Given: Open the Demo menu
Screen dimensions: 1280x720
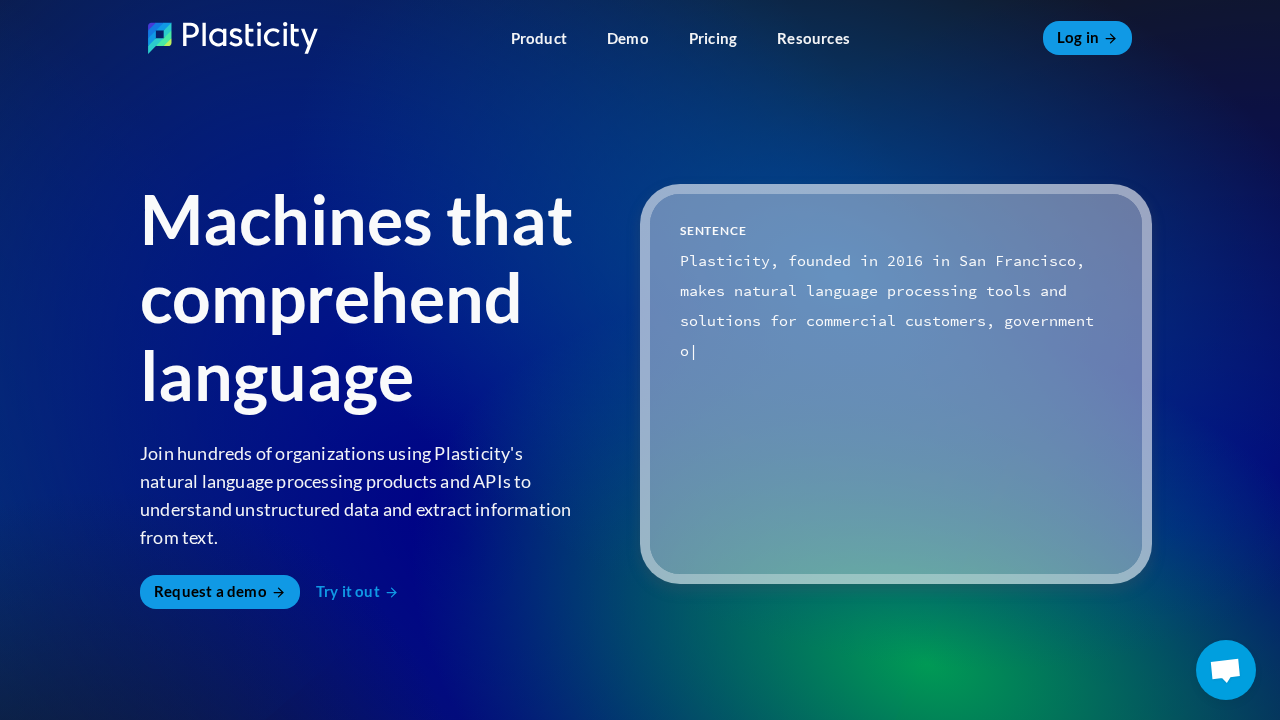Looking at the screenshot, I should pyautogui.click(x=627, y=38).
